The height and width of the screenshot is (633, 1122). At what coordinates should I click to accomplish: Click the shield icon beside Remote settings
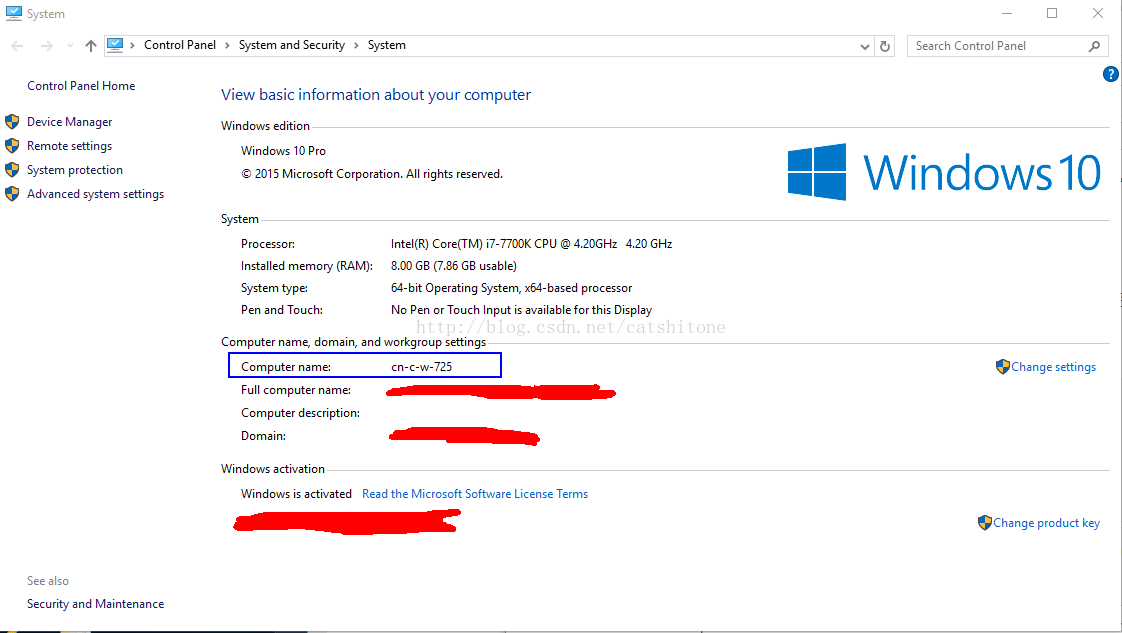click(12, 146)
